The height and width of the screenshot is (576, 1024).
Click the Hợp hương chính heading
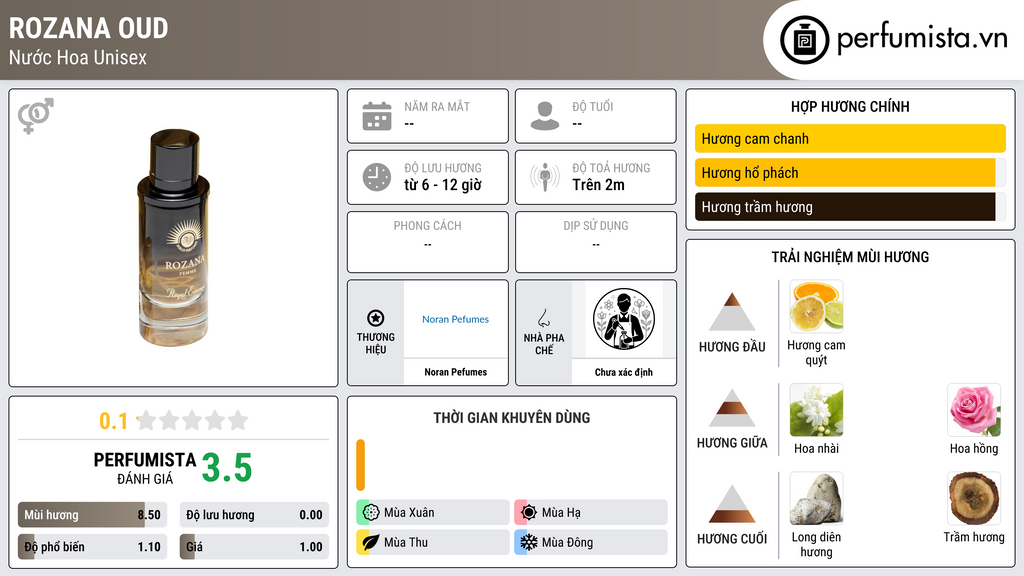click(850, 106)
